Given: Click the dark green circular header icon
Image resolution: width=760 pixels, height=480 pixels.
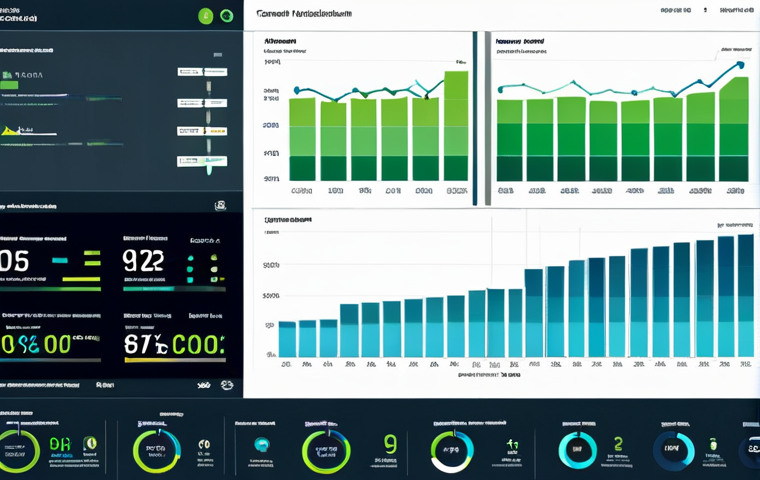Looking at the screenshot, I should pos(227,16).
